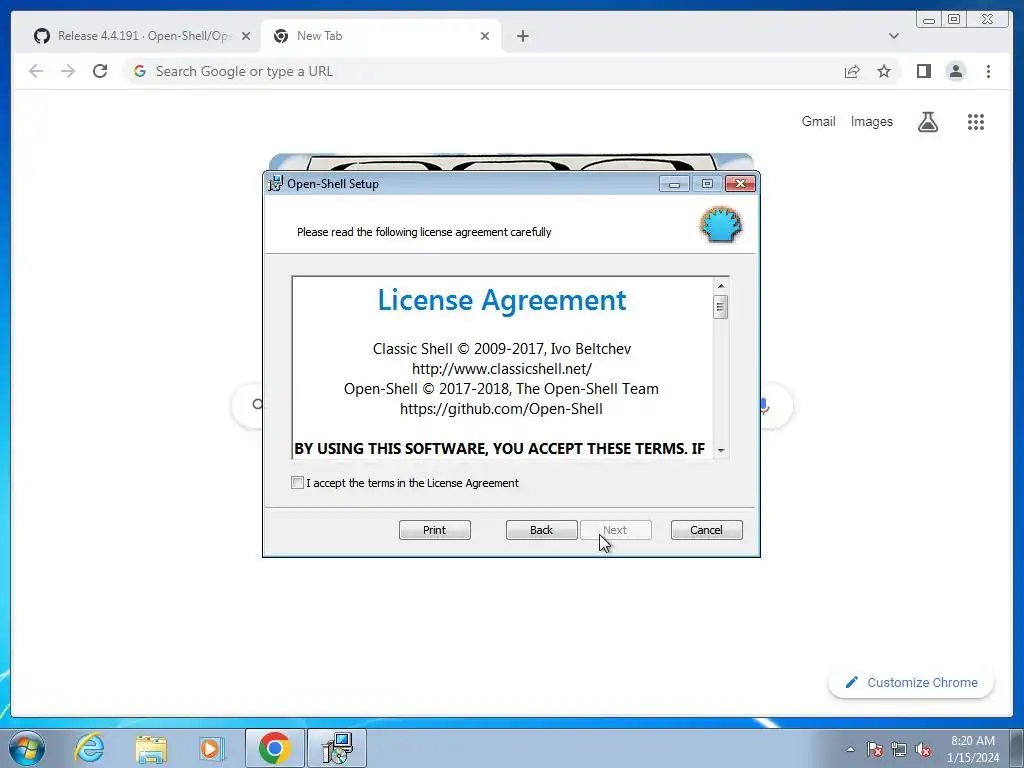
Task: Open Images link on New Tab page
Action: [x=871, y=121]
